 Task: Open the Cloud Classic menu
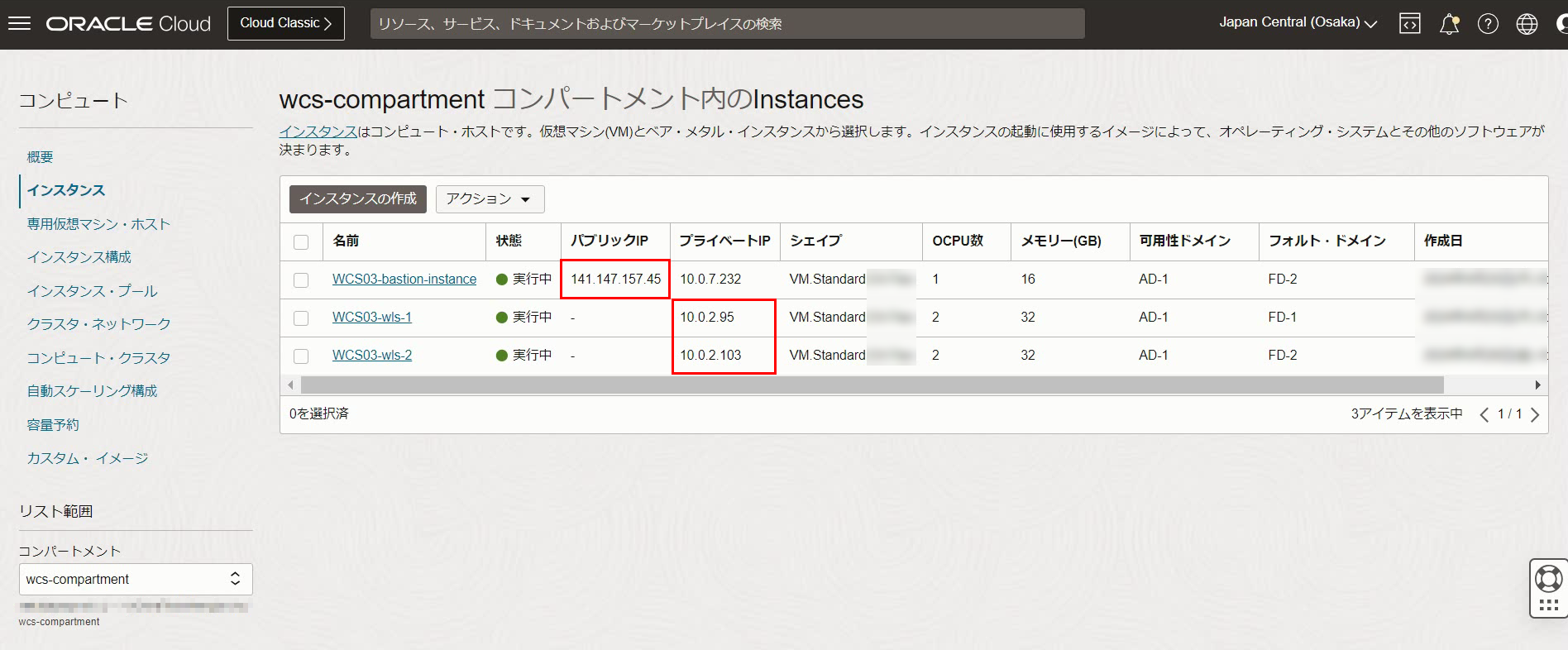coord(286,23)
